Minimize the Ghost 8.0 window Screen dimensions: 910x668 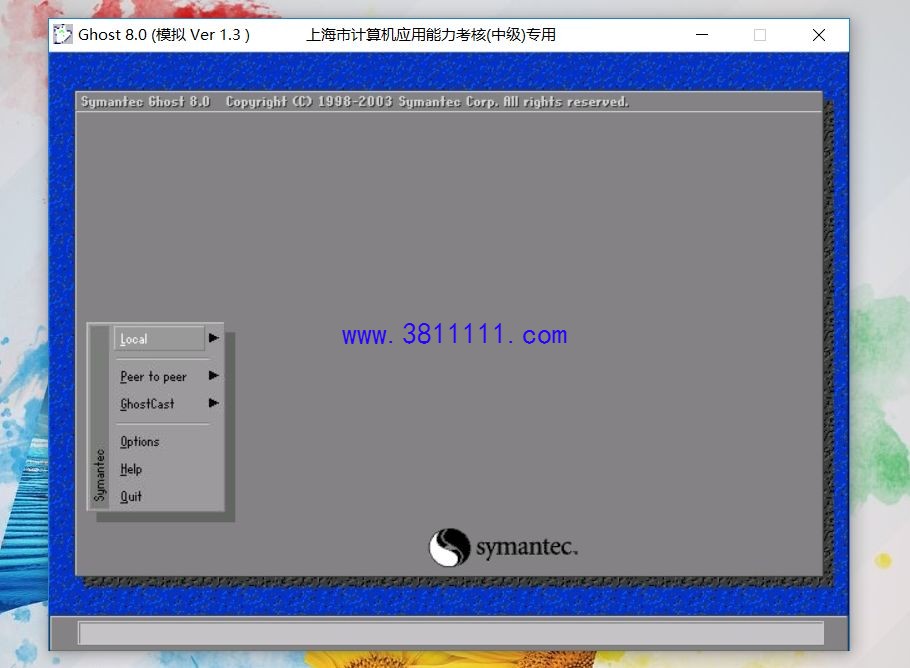coord(702,35)
